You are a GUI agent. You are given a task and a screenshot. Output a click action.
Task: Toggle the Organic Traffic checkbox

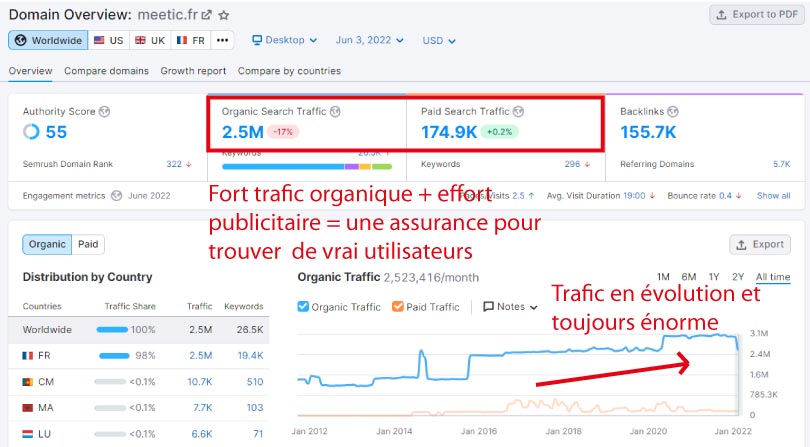tap(303, 306)
